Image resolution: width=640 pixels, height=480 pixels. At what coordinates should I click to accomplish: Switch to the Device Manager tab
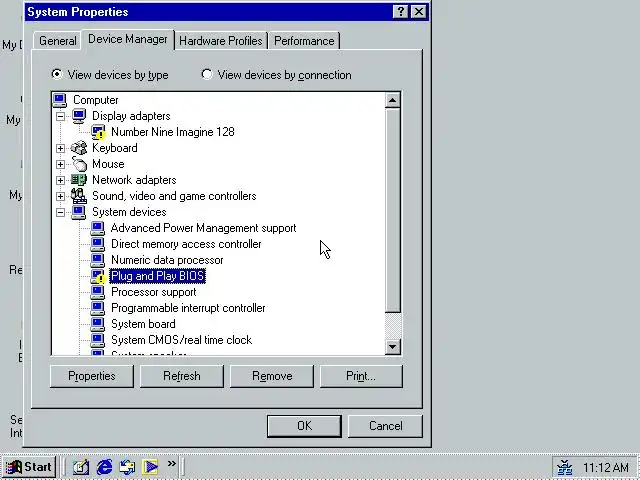point(128,39)
